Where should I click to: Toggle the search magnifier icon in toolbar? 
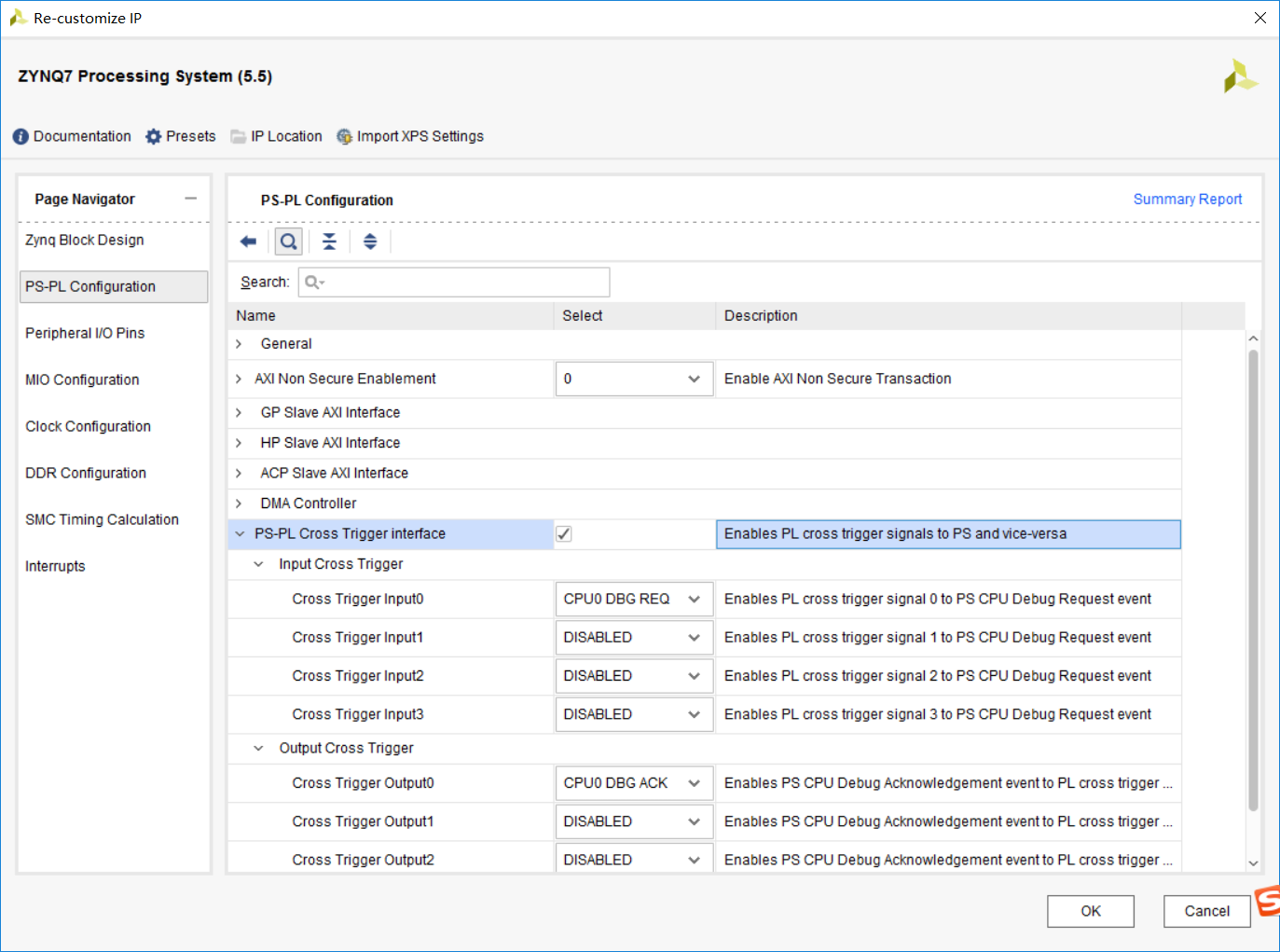click(289, 242)
